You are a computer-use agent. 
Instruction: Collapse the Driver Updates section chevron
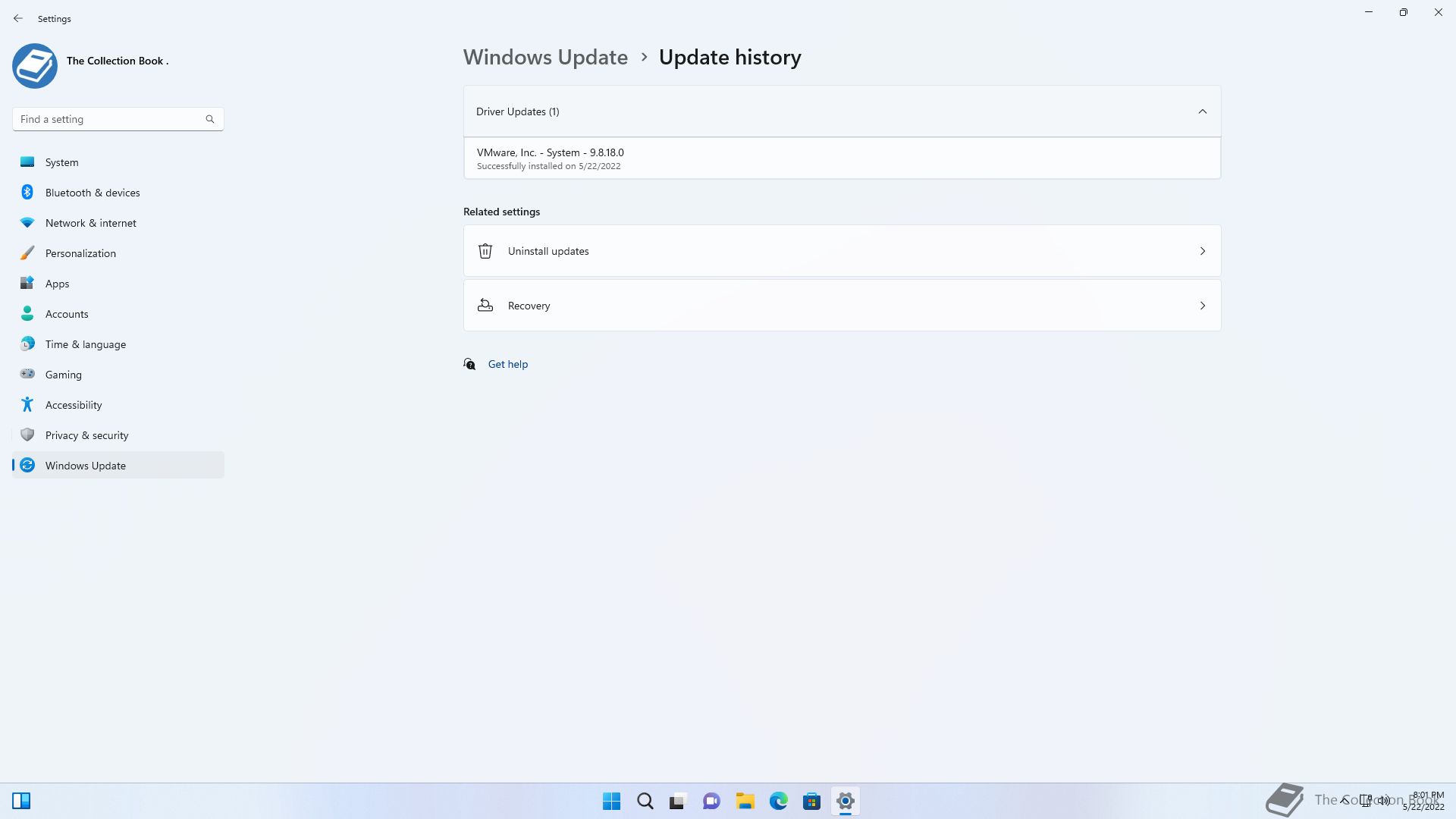pyautogui.click(x=1202, y=111)
